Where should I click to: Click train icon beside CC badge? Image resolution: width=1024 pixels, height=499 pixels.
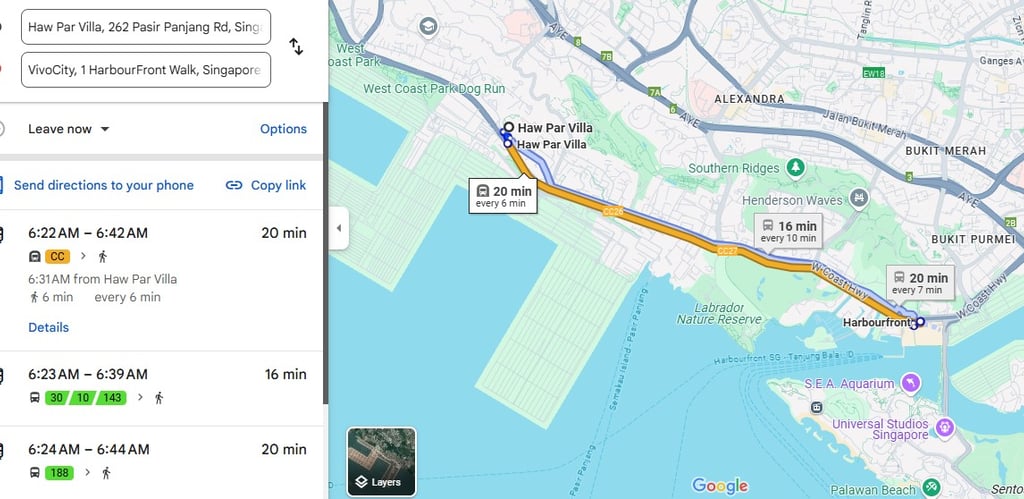[35, 257]
